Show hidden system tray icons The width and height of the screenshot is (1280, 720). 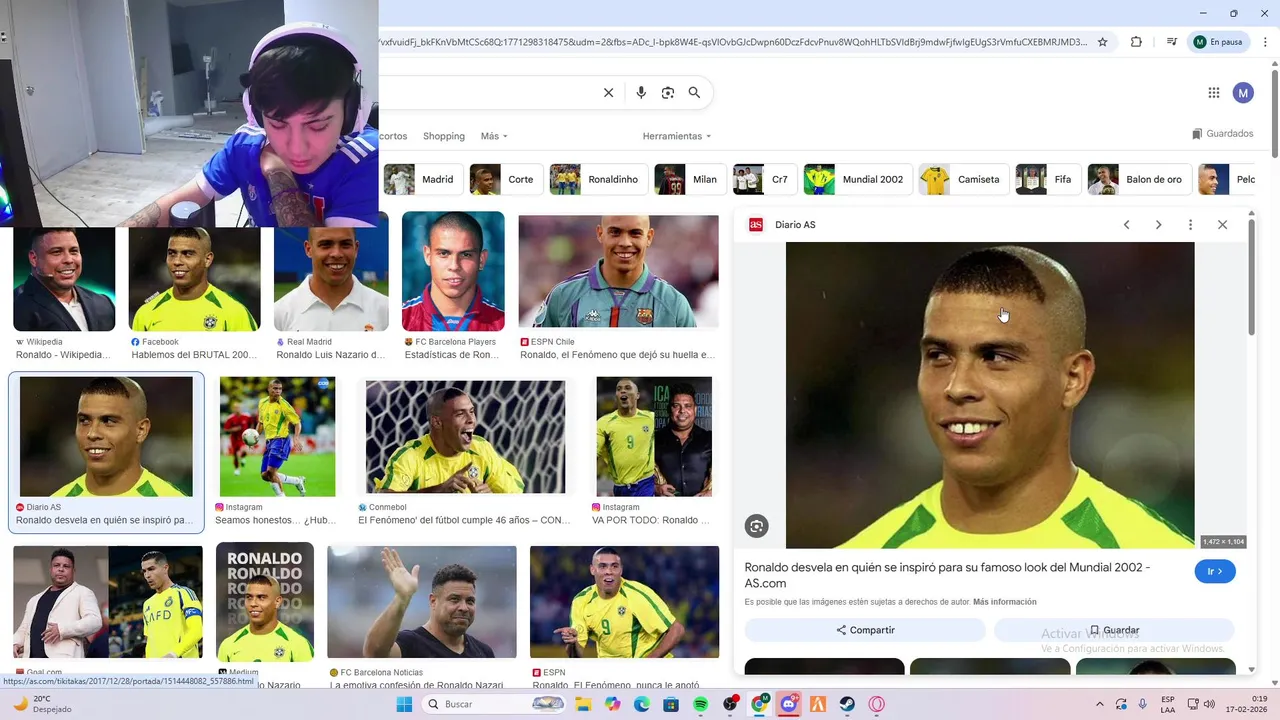1100,704
